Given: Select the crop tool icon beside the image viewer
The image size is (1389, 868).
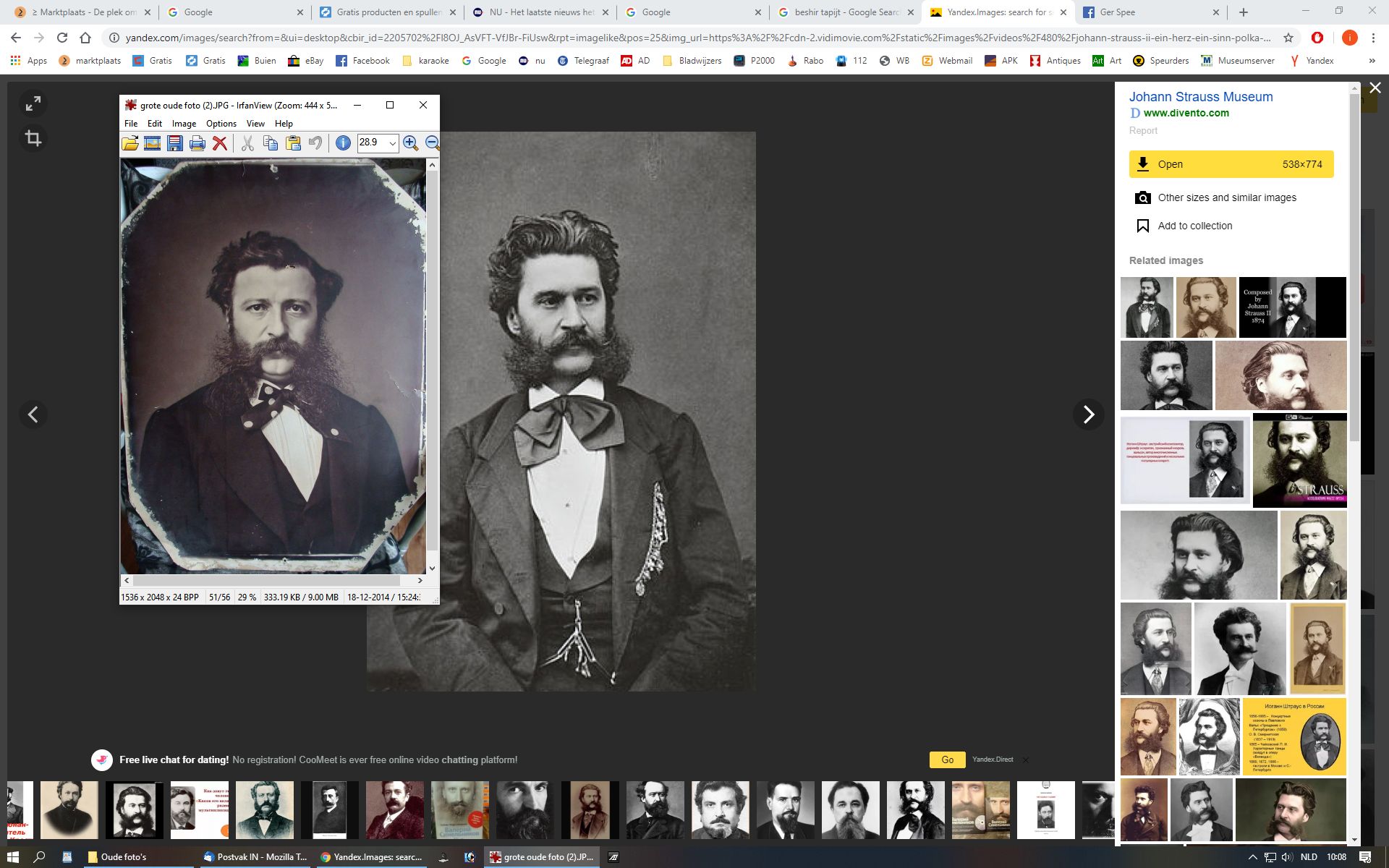Looking at the screenshot, I should [x=32, y=137].
